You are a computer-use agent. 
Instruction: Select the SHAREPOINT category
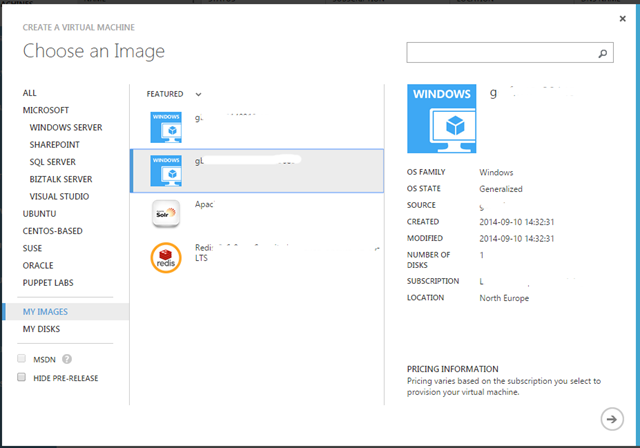pos(54,145)
